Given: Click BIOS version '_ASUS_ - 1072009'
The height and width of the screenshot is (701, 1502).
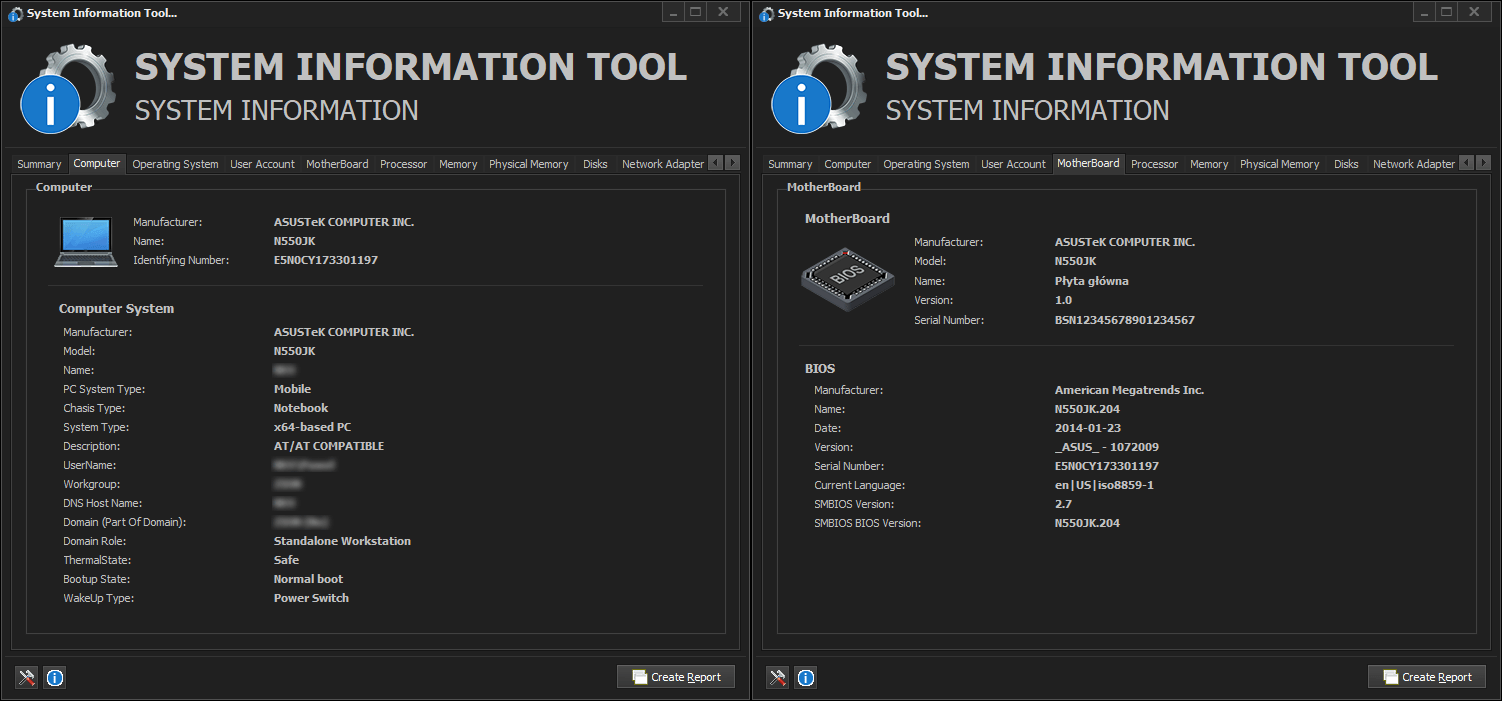Looking at the screenshot, I should tap(1106, 447).
